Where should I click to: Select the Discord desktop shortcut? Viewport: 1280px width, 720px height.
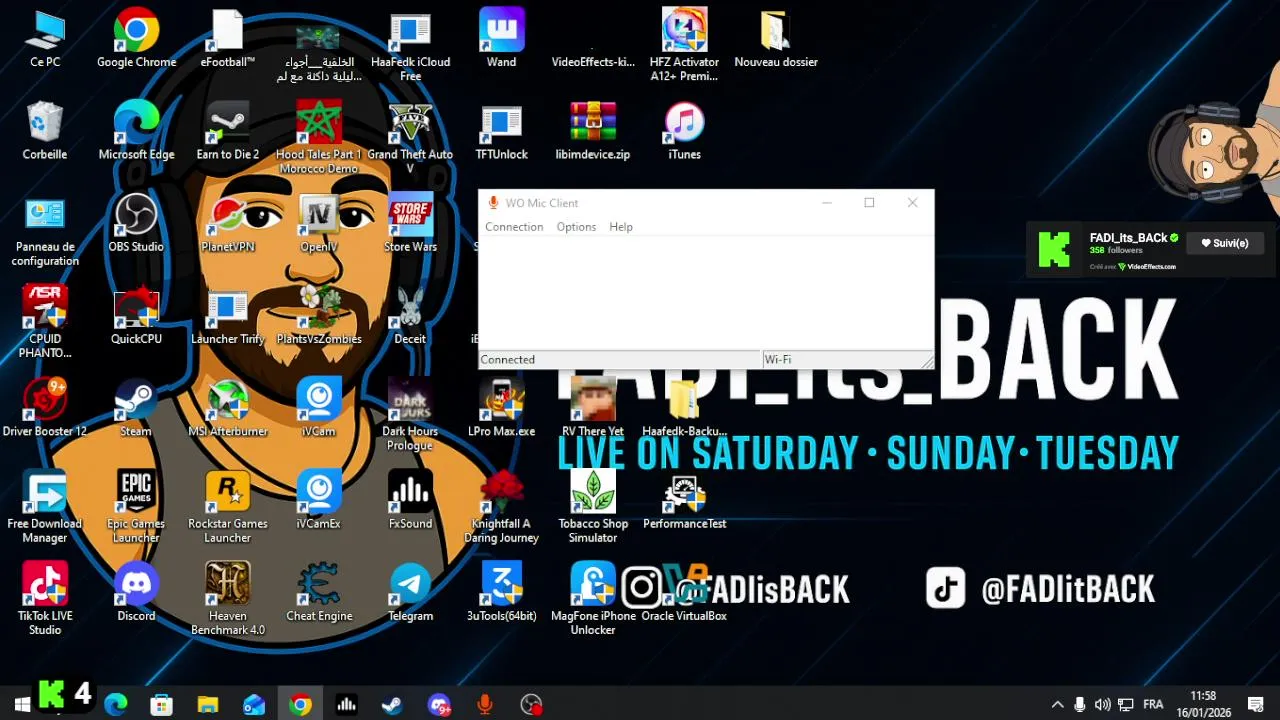click(136, 592)
